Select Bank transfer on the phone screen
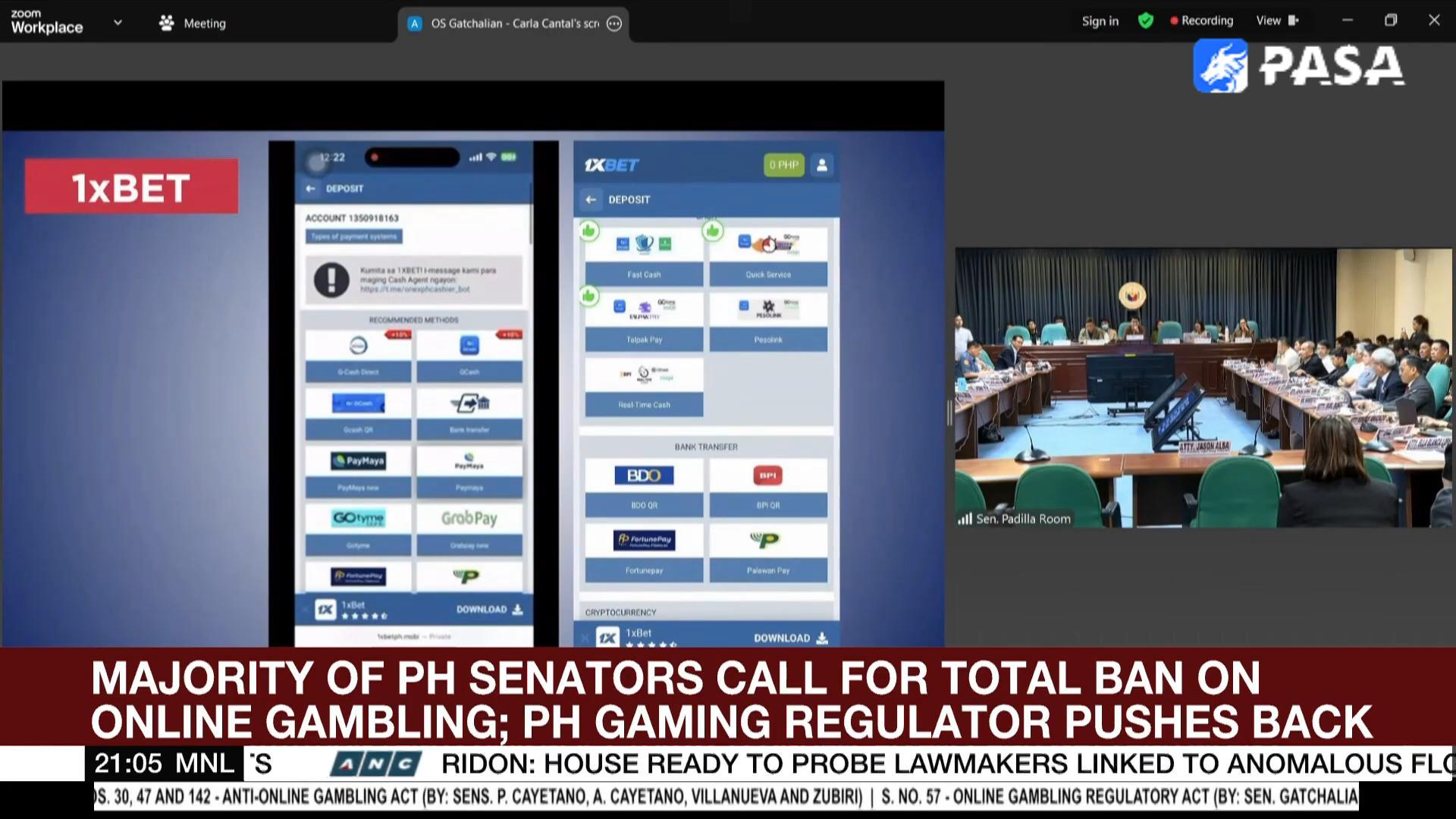1456x819 pixels. pyautogui.click(x=469, y=414)
